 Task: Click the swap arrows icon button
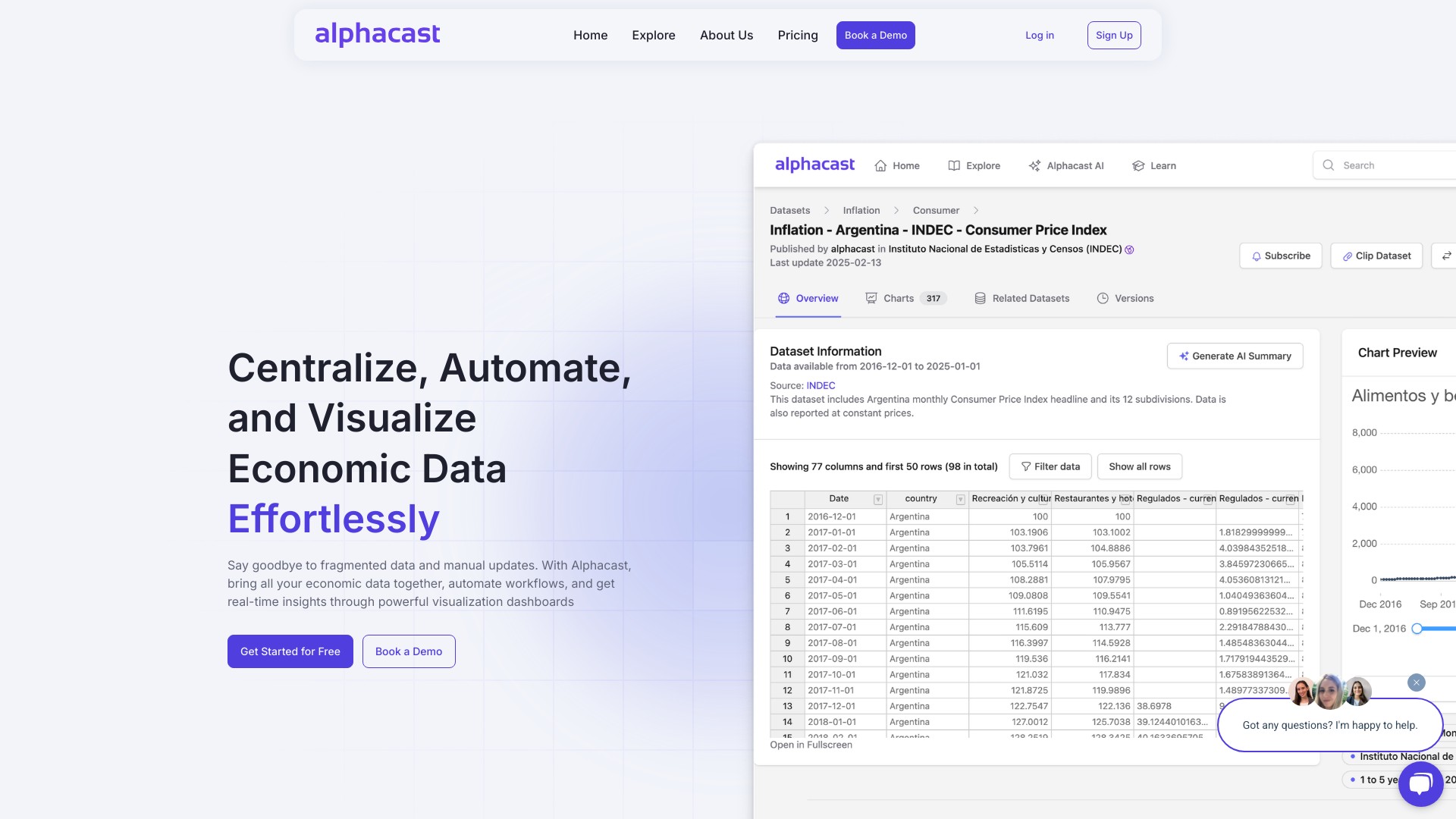pyautogui.click(x=1446, y=256)
